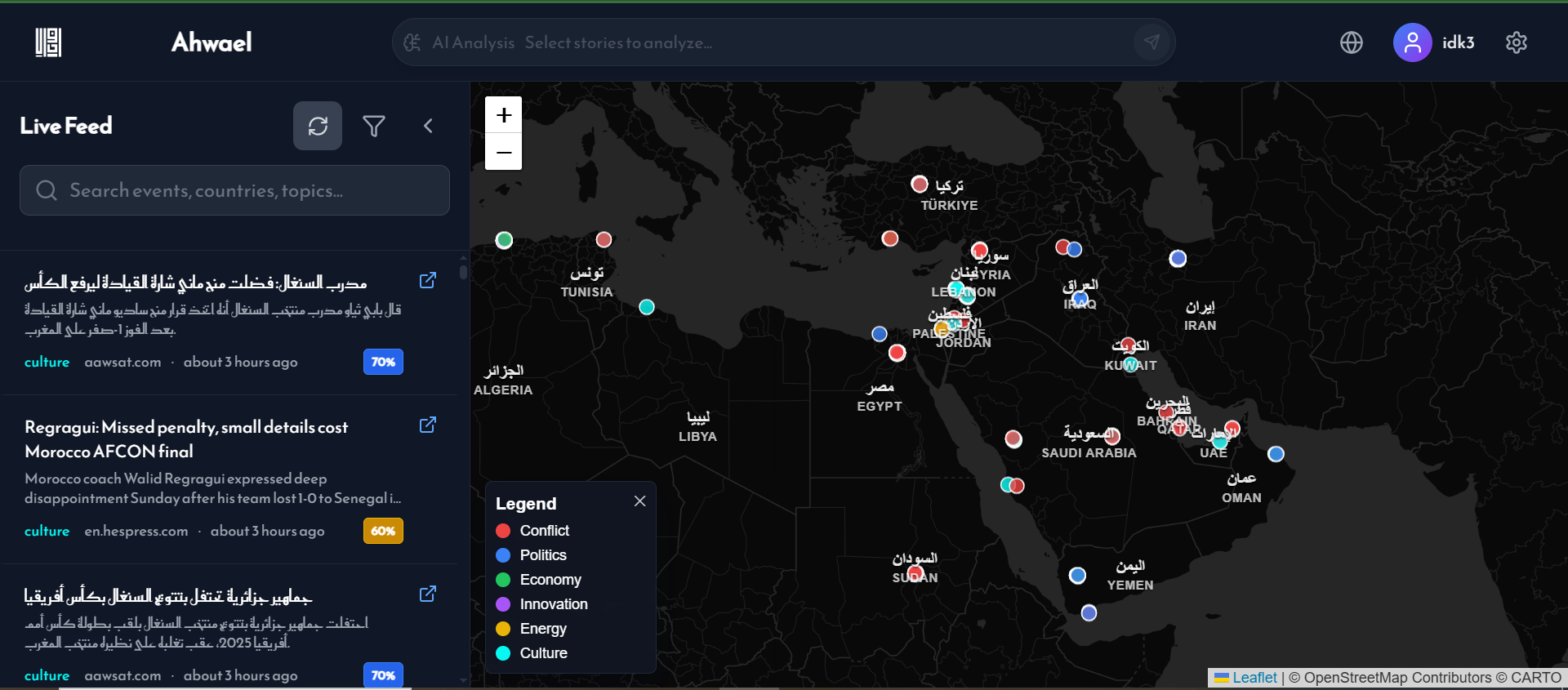Click the red Conflict legend swatch
Screen dimensions: 1568x690
(503, 531)
